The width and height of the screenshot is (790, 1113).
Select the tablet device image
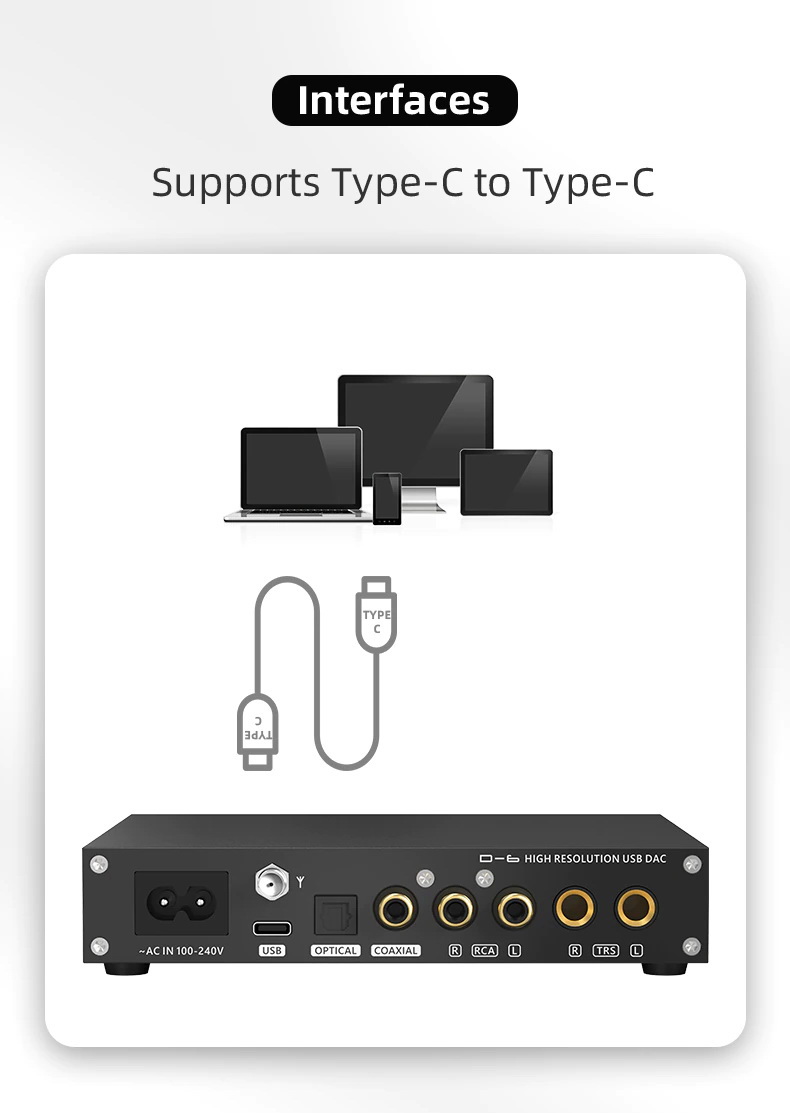click(x=506, y=482)
